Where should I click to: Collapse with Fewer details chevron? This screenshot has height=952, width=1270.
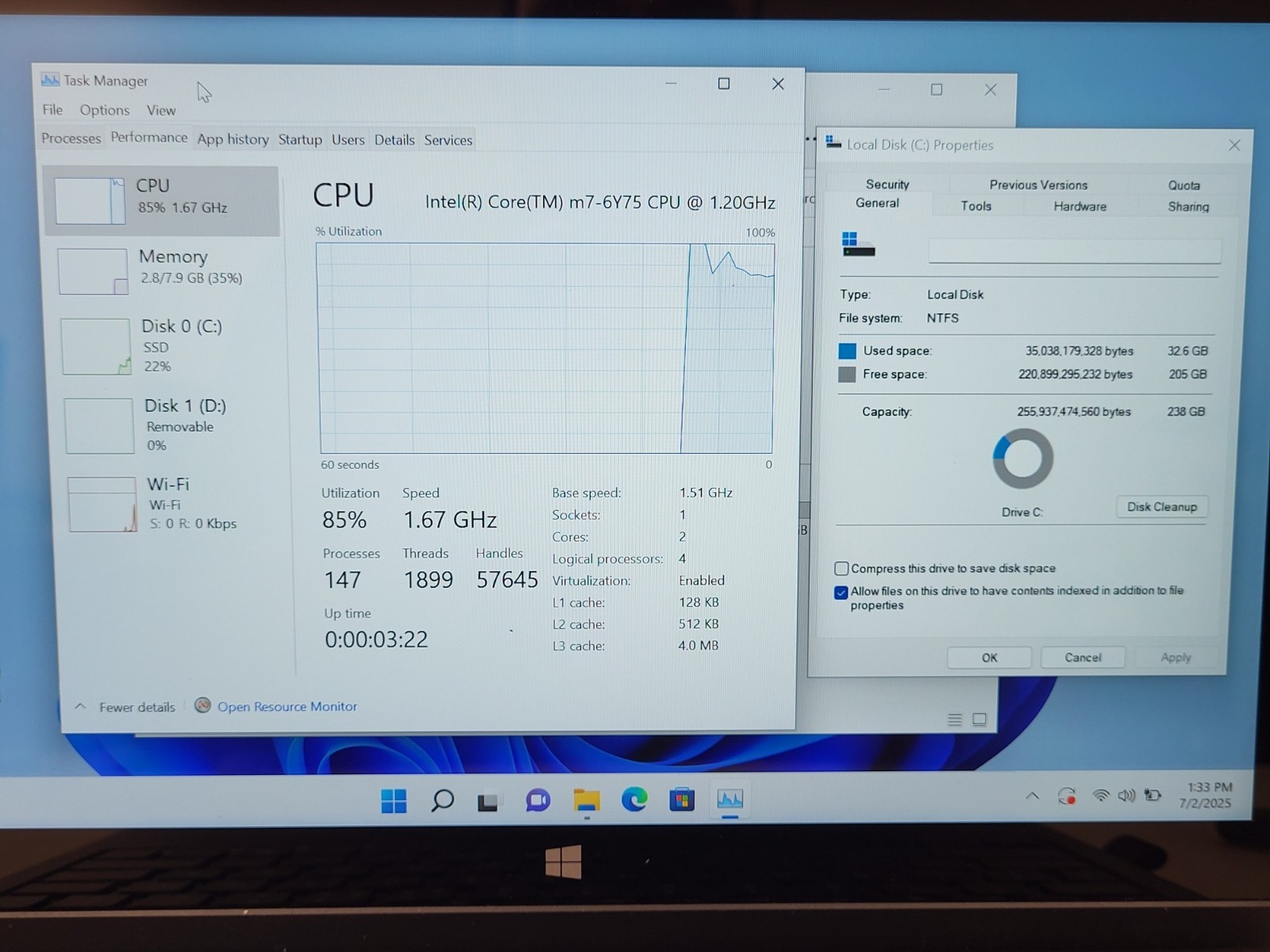click(x=80, y=706)
